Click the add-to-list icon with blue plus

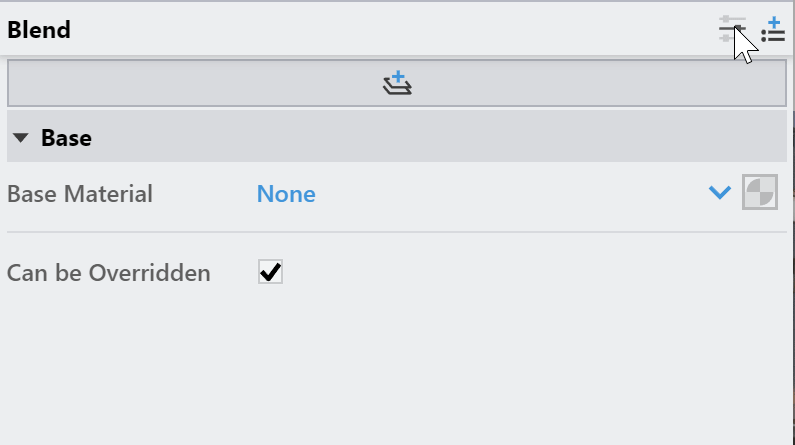pyautogui.click(x=773, y=29)
